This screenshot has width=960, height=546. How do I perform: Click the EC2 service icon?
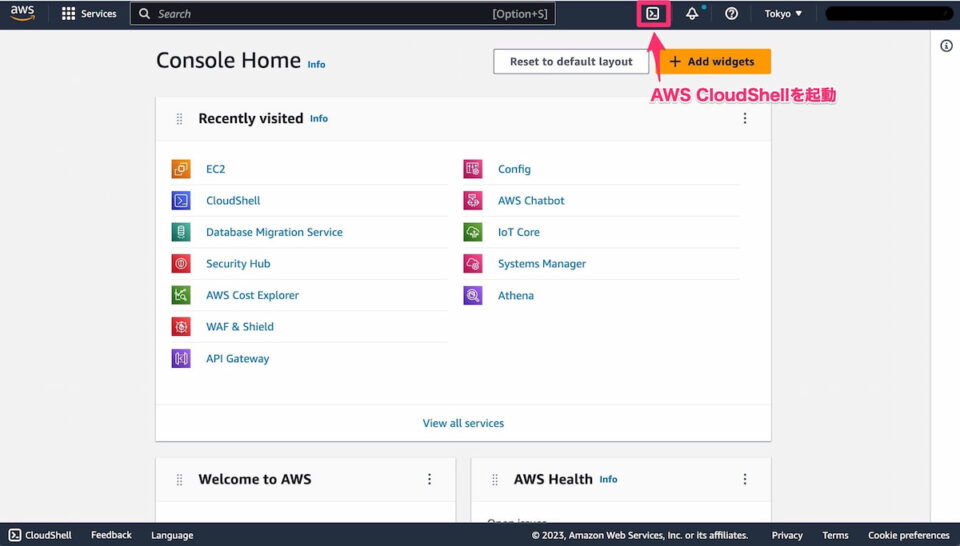tap(181, 169)
